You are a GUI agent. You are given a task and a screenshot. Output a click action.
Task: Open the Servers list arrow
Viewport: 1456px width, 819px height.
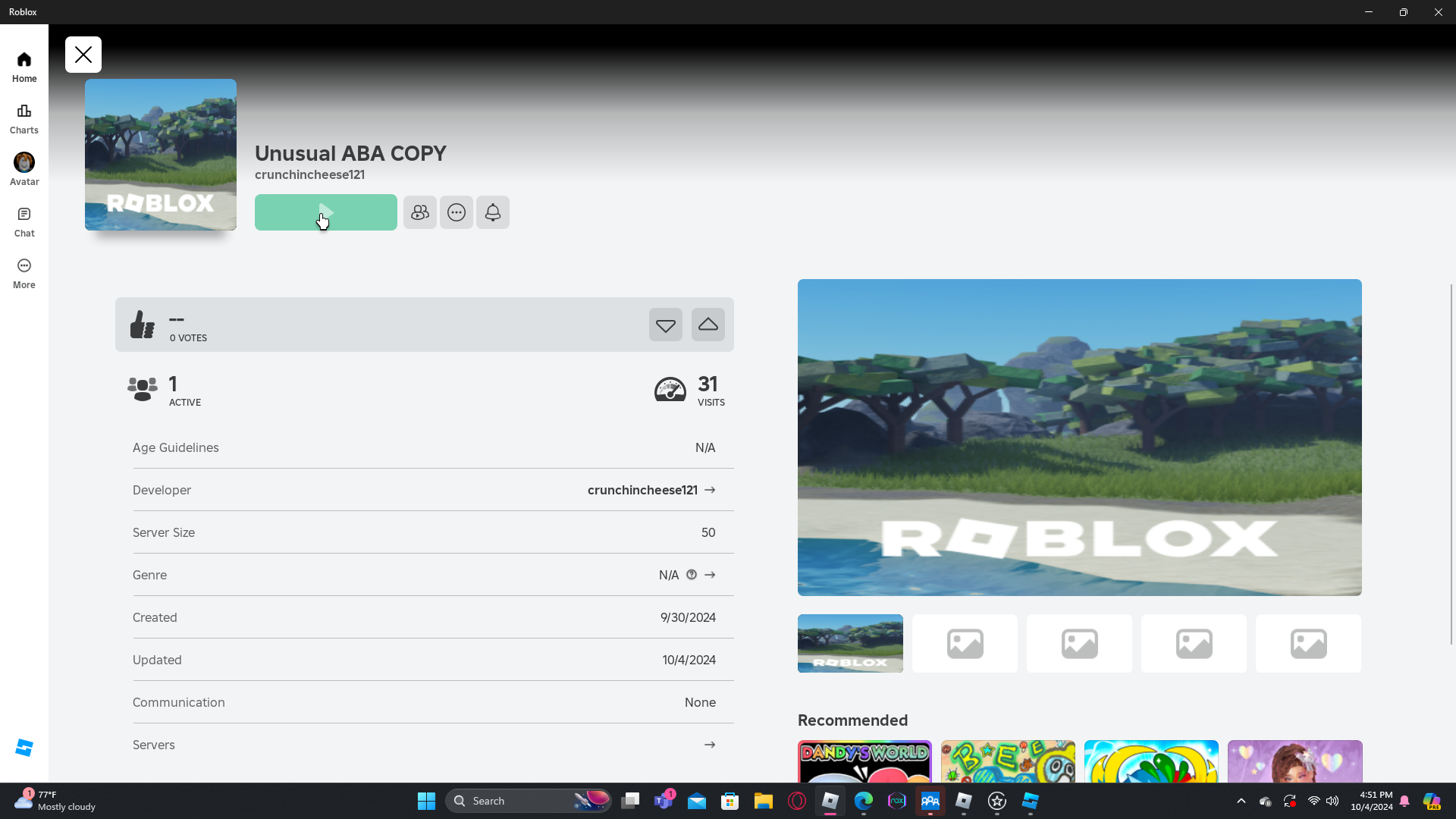click(x=710, y=745)
